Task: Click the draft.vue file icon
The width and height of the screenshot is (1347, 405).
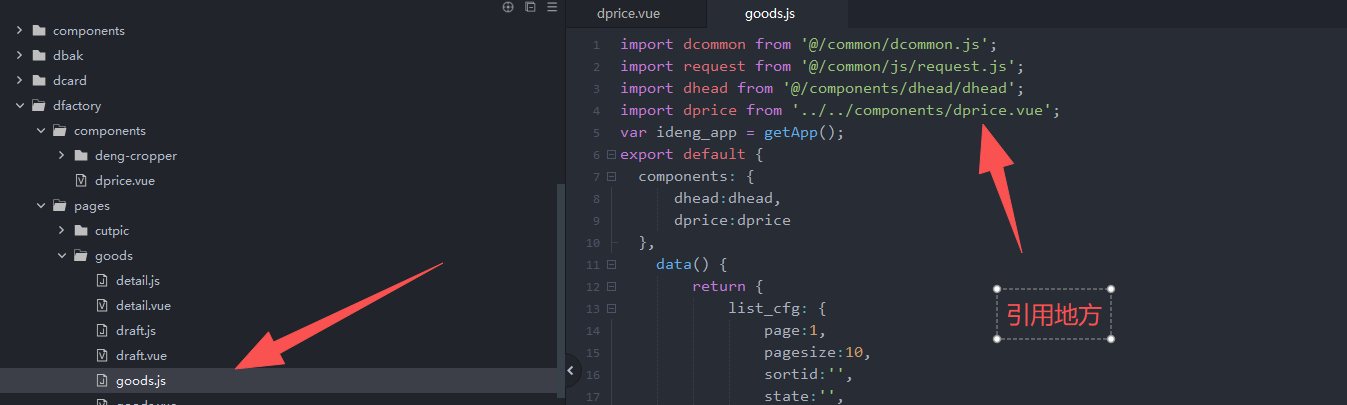Action: point(101,356)
